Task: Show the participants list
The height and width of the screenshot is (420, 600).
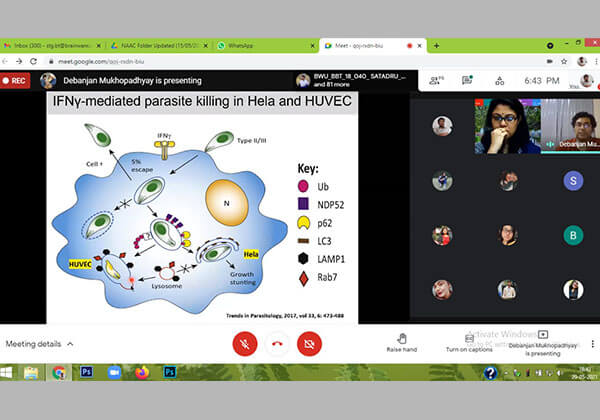Action: 435,80
